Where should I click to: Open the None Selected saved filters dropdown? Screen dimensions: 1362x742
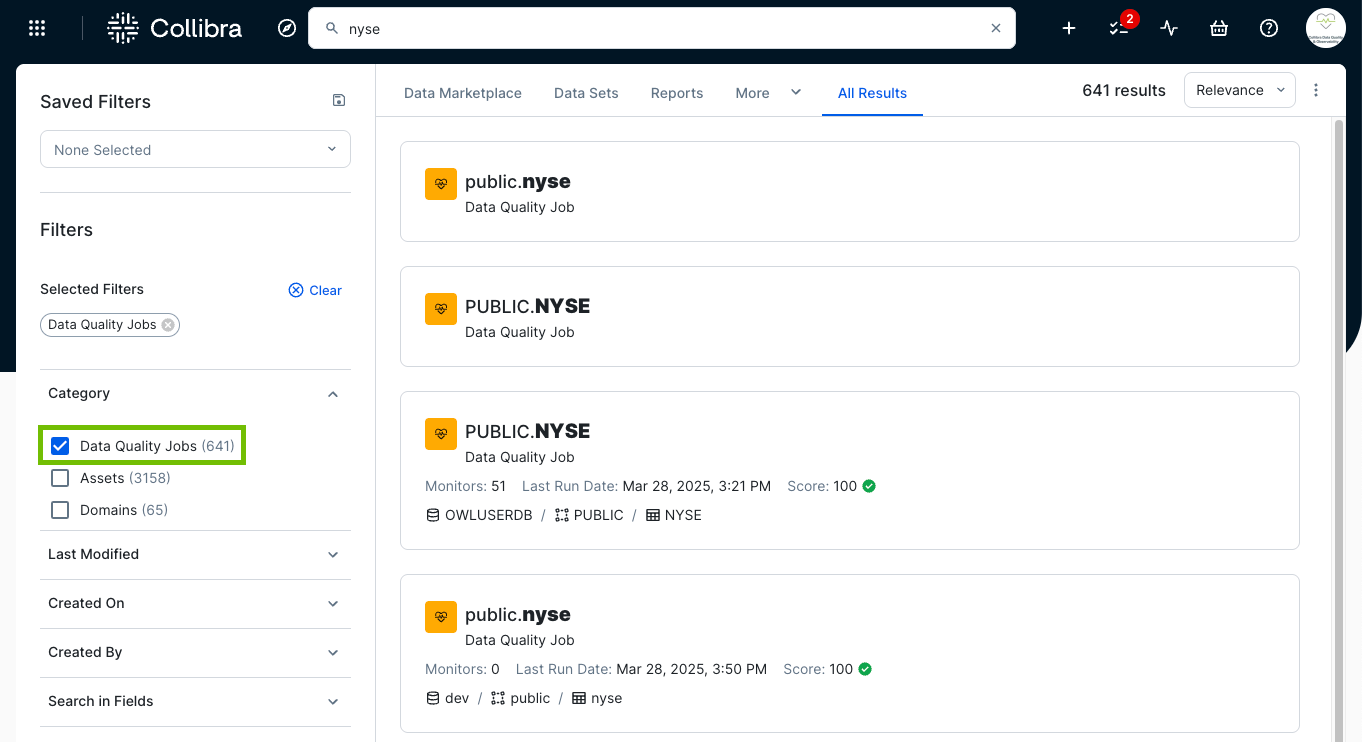(x=195, y=149)
